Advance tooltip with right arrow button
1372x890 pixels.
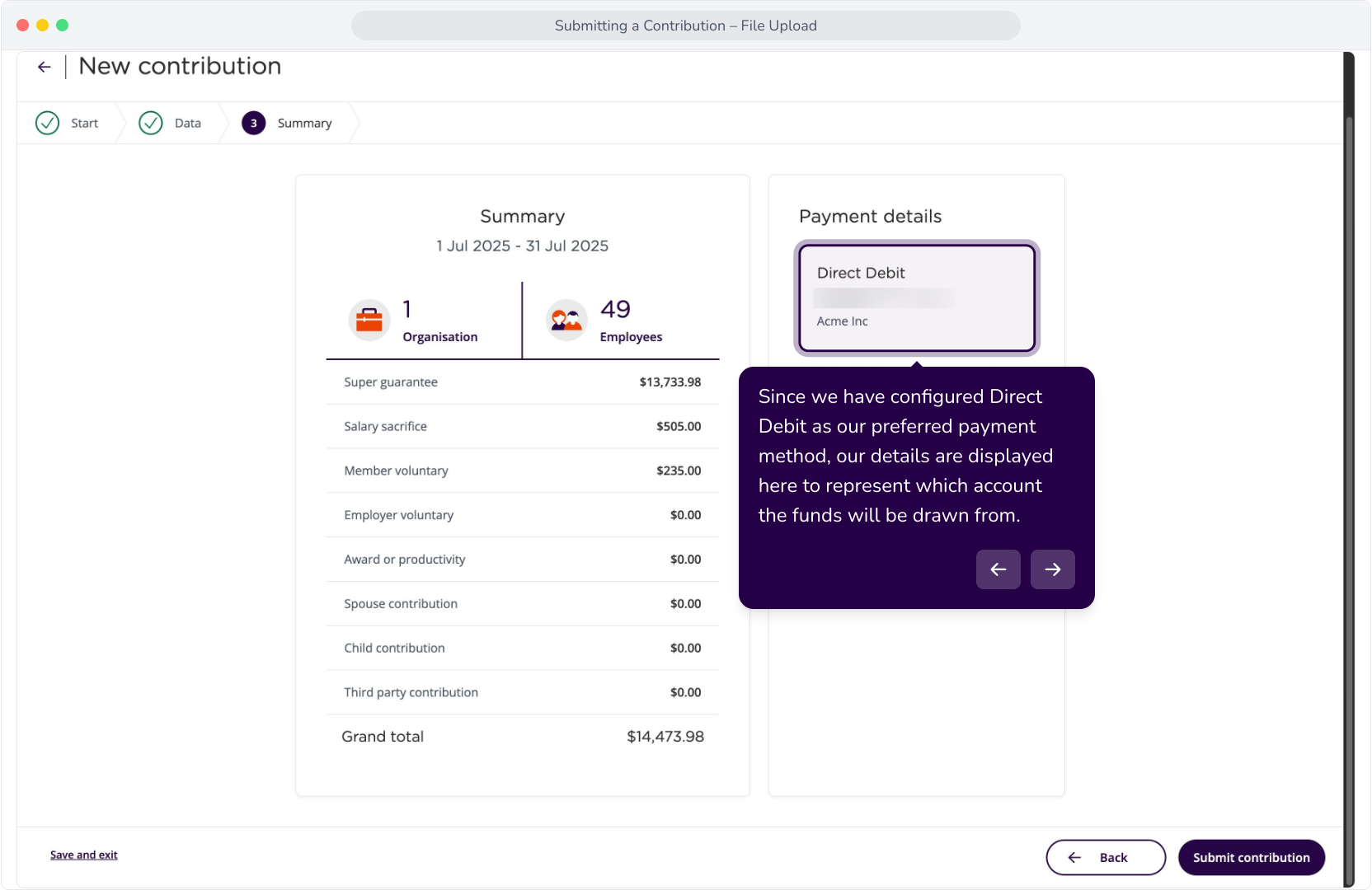tap(1053, 569)
